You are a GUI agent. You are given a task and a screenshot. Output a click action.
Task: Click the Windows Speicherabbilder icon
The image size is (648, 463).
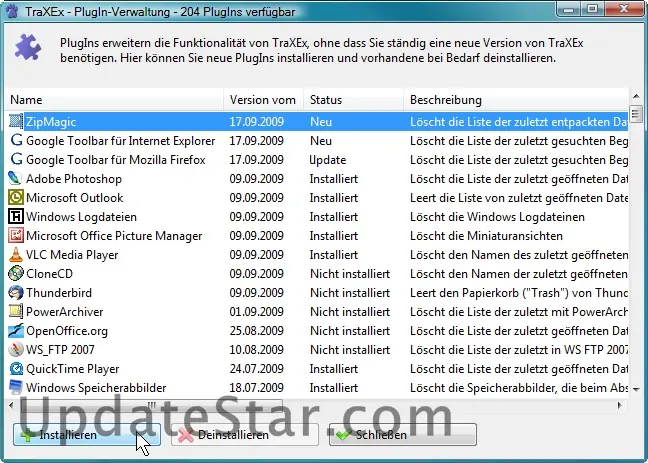(16, 388)
